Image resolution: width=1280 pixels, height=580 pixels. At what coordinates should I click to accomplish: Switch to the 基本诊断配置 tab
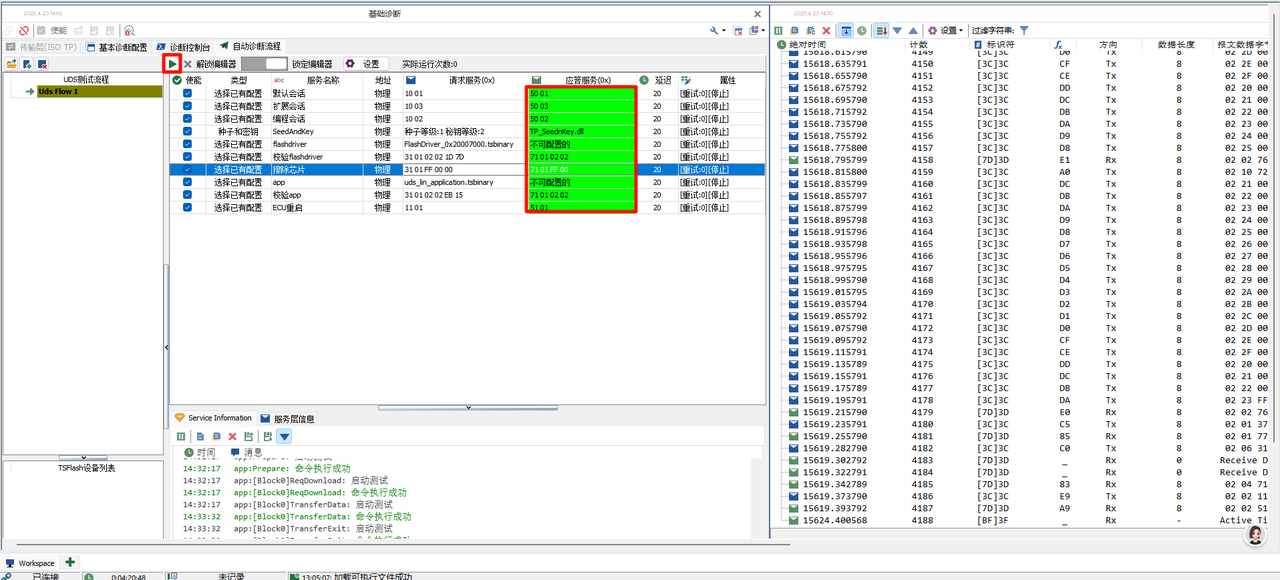click(117, 47)
